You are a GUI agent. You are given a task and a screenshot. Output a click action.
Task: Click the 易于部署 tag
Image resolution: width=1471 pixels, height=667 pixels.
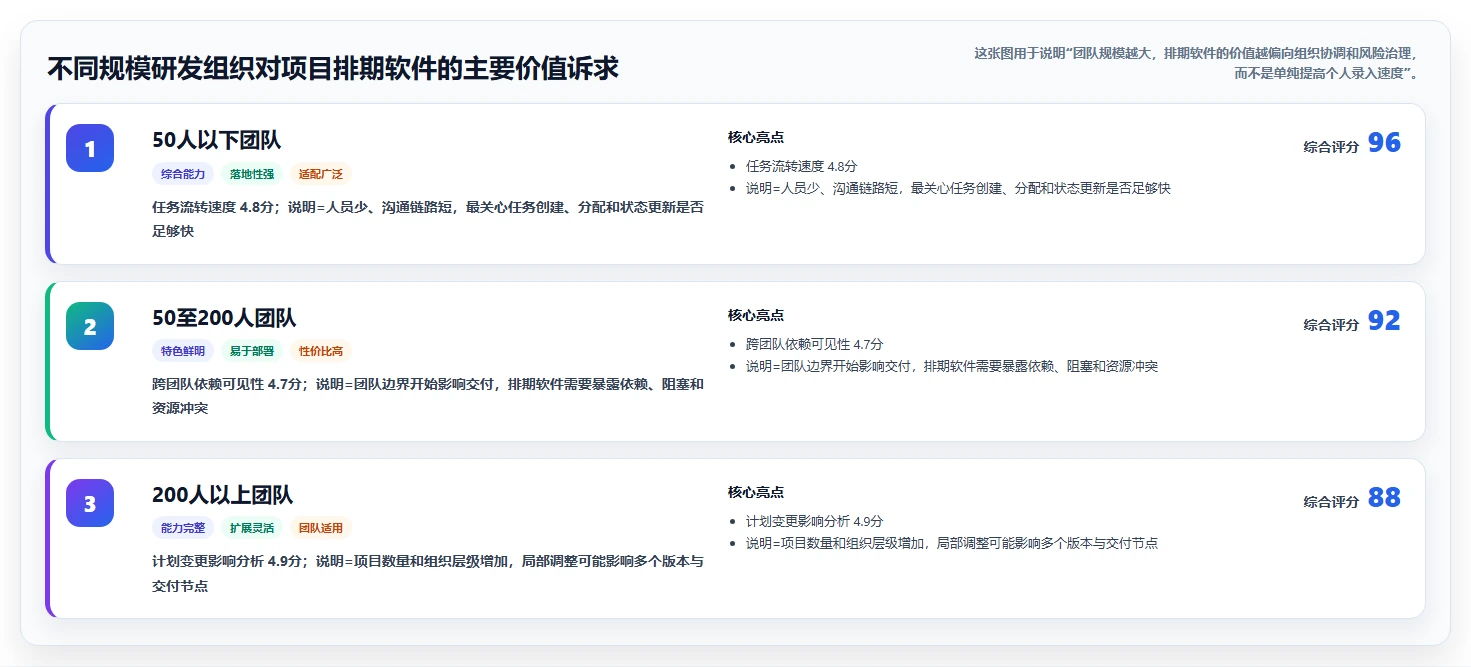pyautogui.click(x=252, y=351)
